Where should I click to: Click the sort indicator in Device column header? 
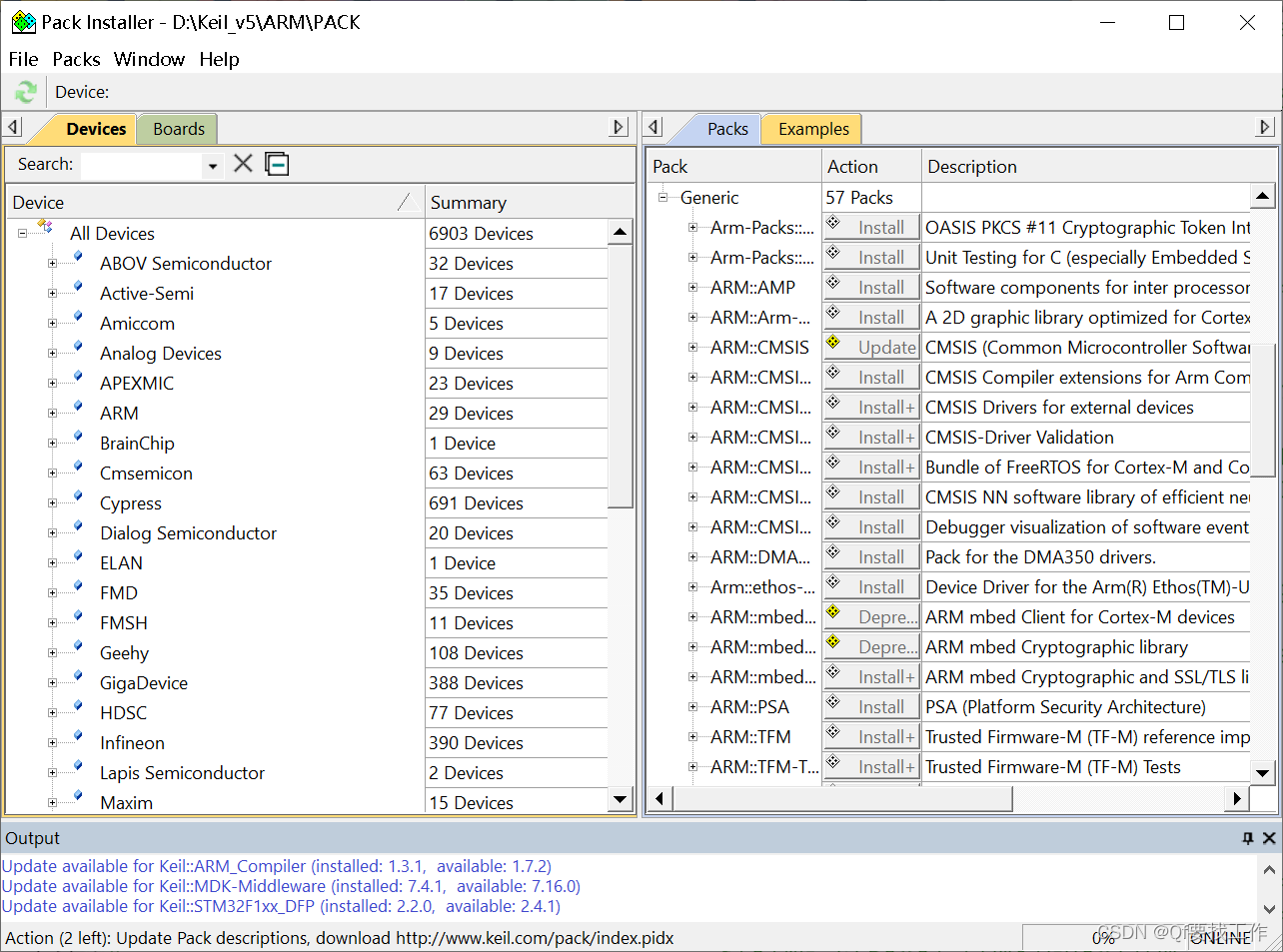point(404,202)
